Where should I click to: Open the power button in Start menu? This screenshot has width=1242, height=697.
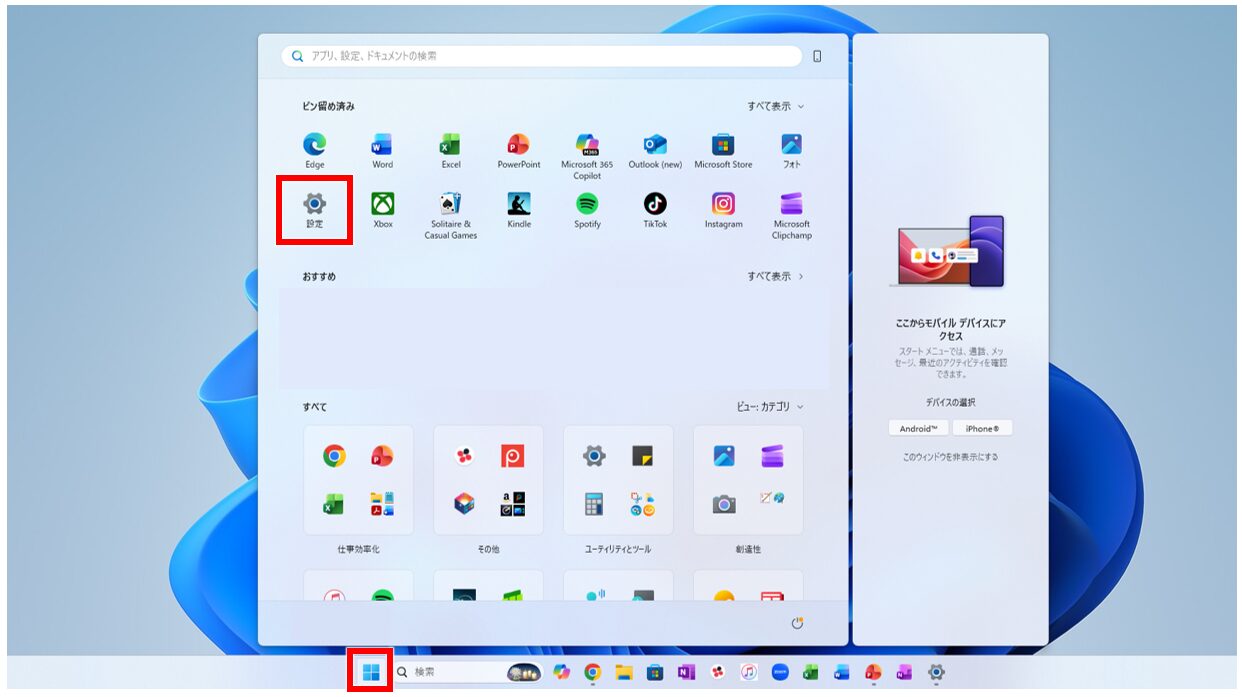point(797,623)
